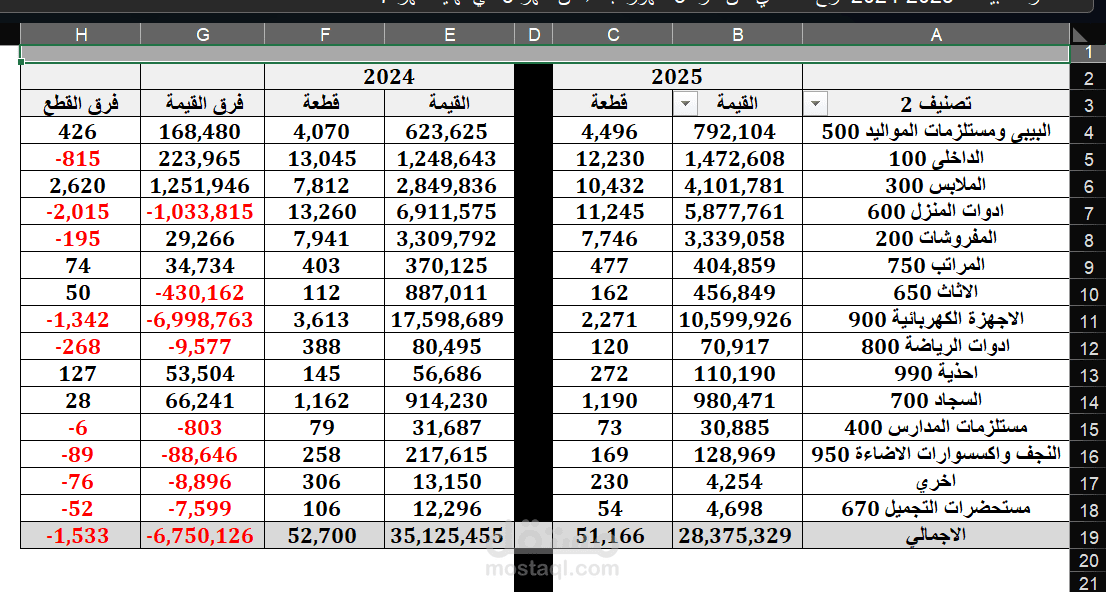Screen dimensions: 1106x592
Task: Open the filter dropdown on القيمة 2025 header
Action: (x=685, y=104)
